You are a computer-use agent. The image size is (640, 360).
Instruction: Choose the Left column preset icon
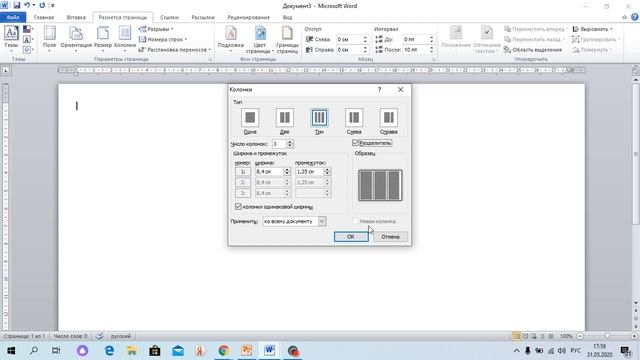(x=354, y=118)
